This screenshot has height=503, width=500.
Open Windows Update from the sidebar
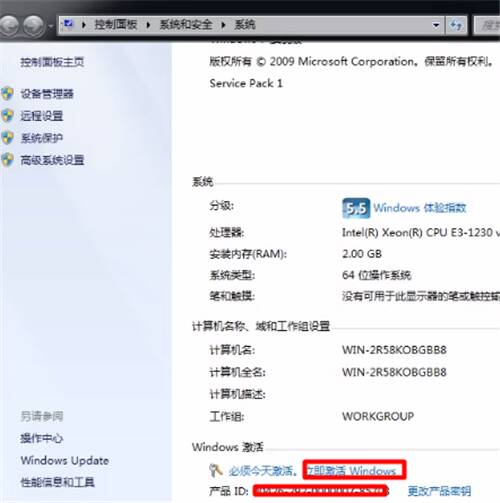point(65,461)
